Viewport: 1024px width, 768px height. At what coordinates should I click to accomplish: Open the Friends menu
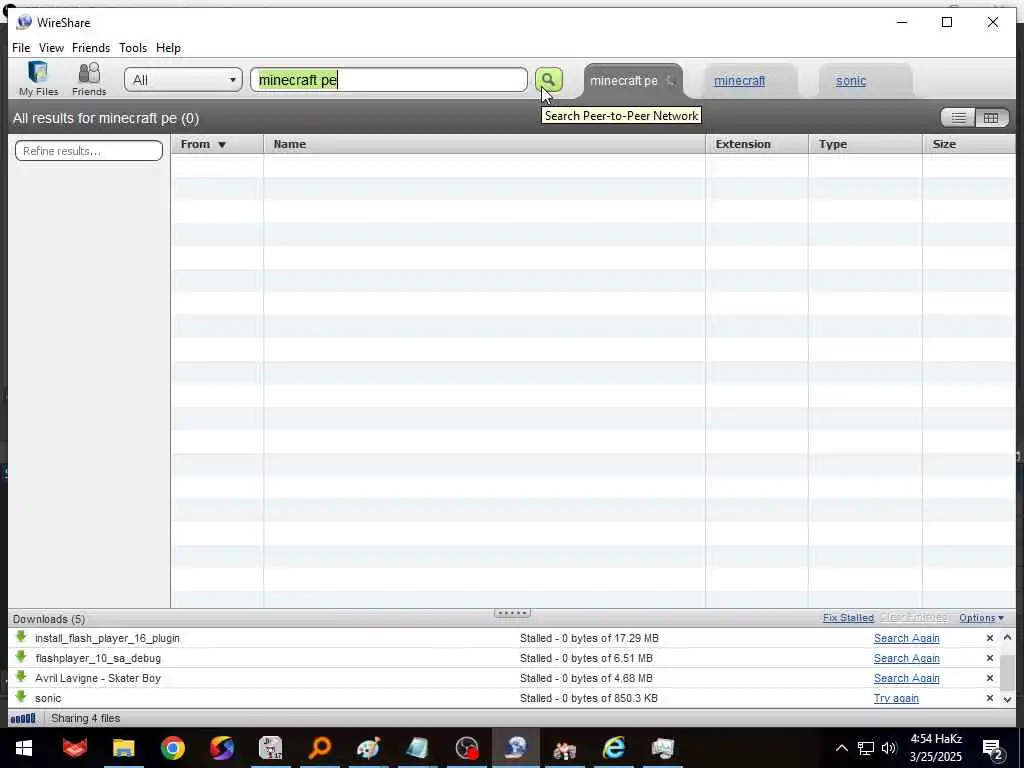point(91,48)
